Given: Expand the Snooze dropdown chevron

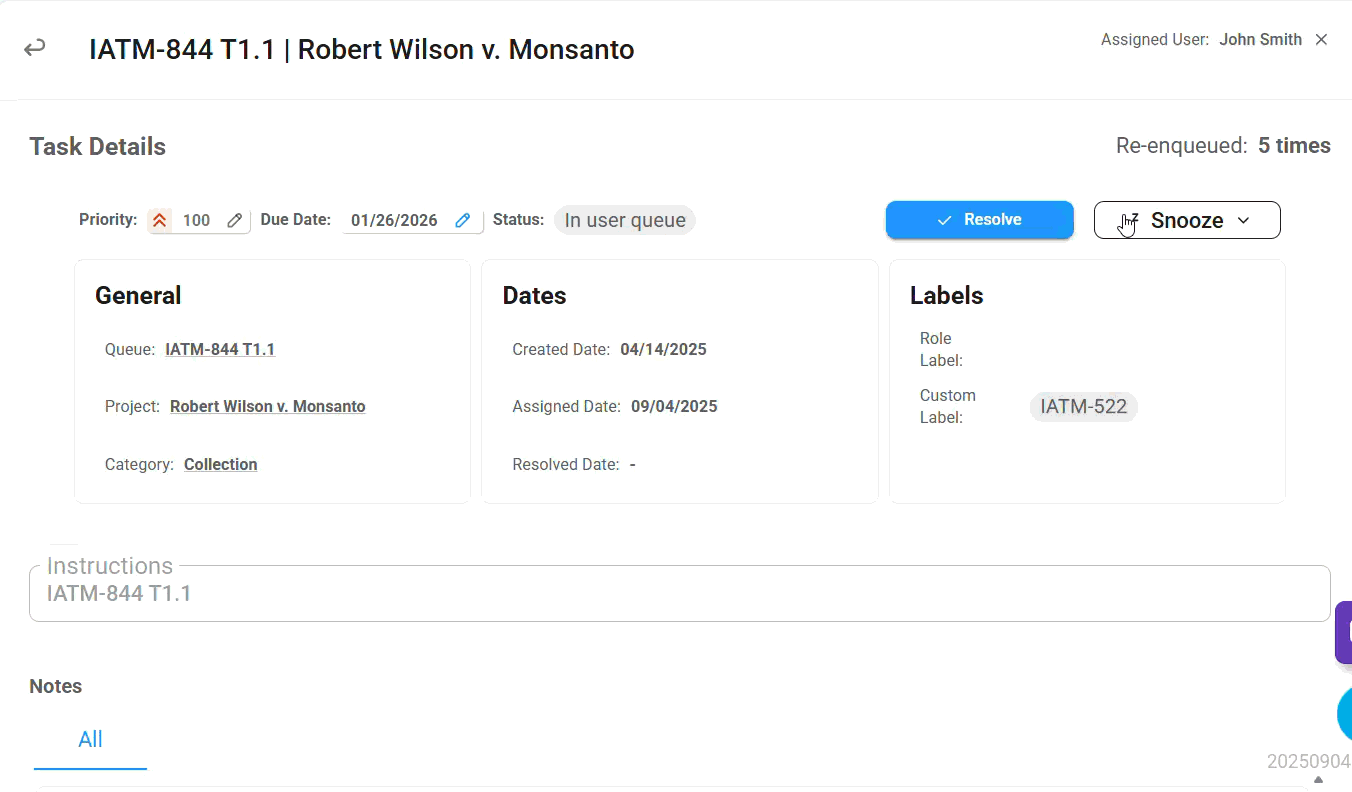Looking at the screenshot, I should (1244, 220).
